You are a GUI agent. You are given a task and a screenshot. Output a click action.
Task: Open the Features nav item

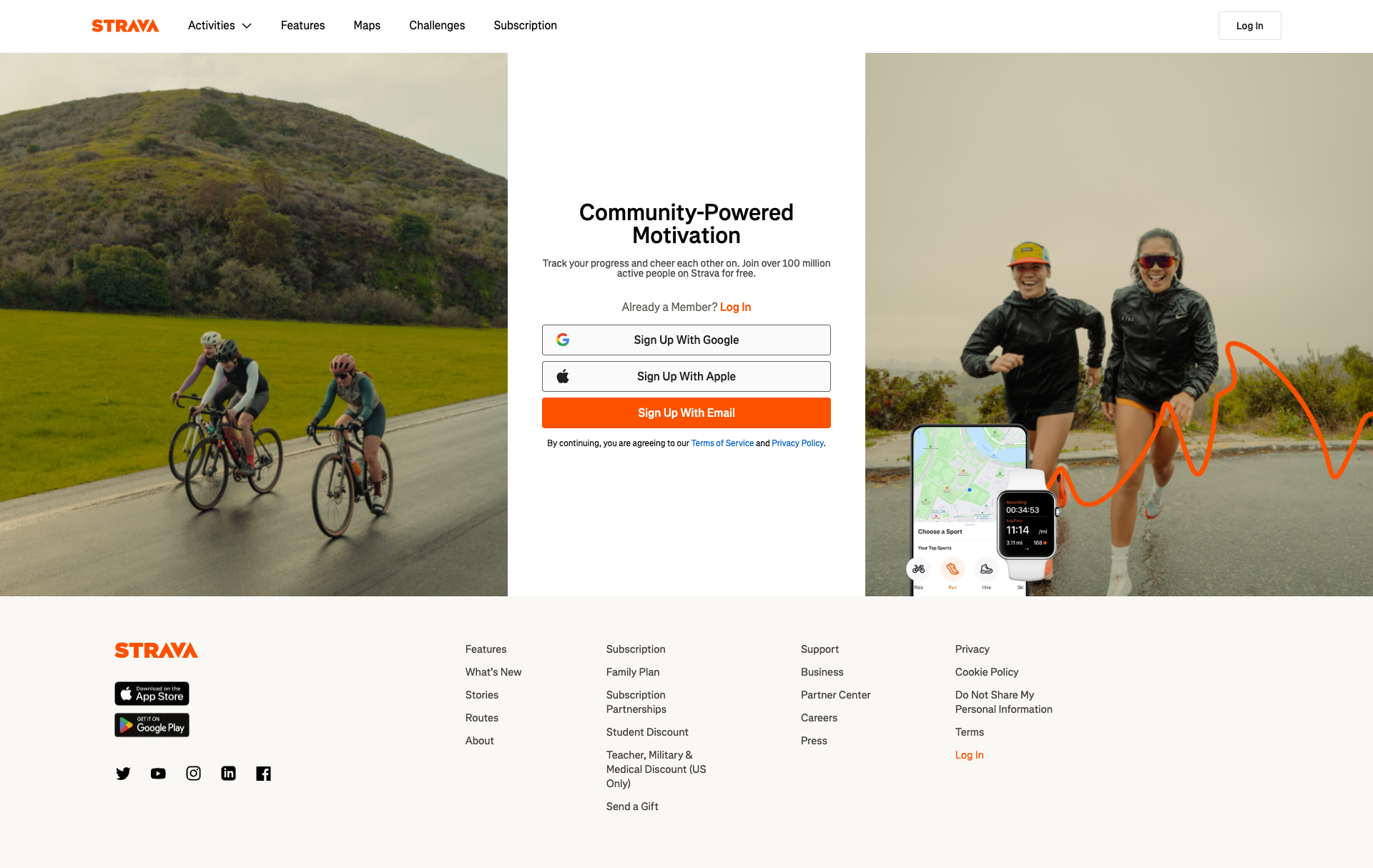click(302, 26)
